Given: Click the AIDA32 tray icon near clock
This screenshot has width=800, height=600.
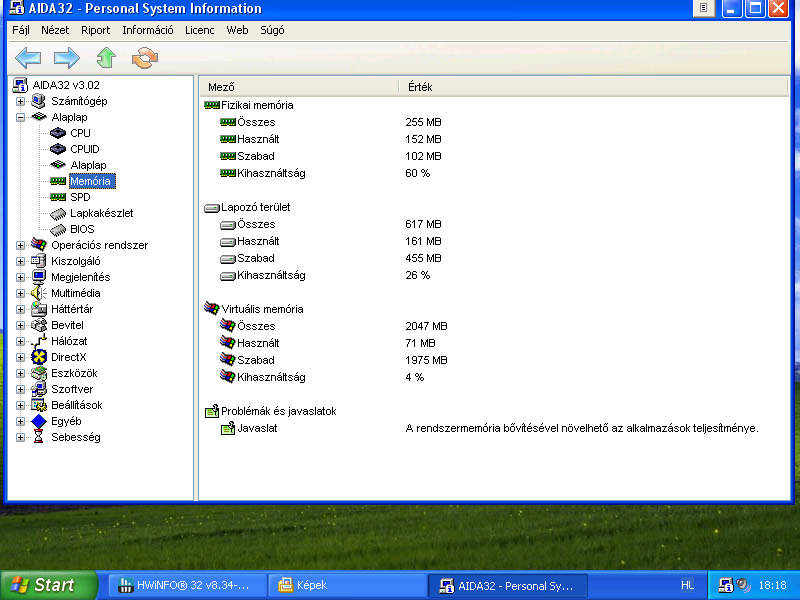Looking at the screenshot, I should 725,585.
